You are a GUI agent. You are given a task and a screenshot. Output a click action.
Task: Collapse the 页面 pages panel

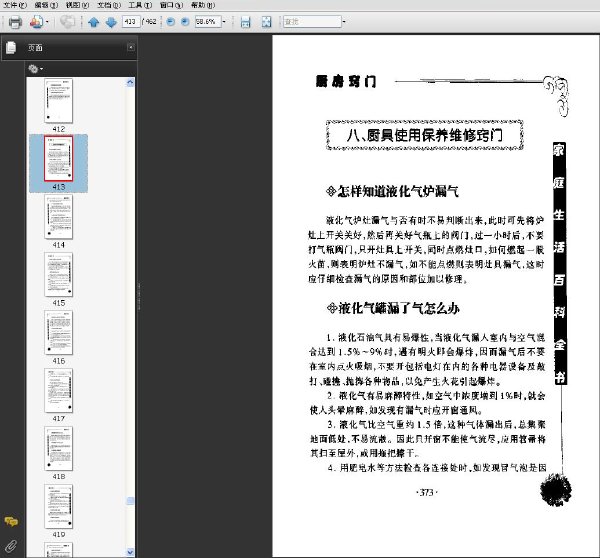pos(130,47)
